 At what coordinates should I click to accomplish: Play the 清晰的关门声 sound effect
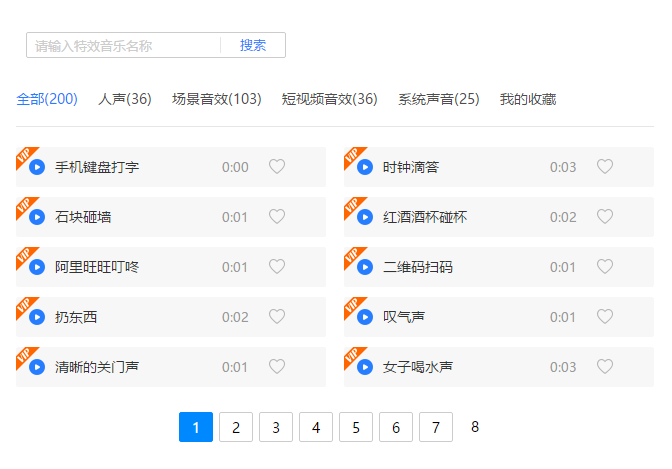coord(37,367)
